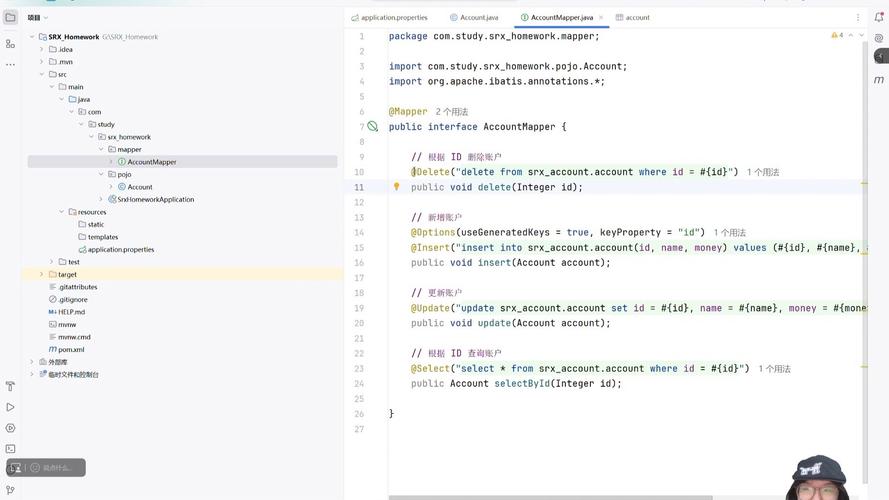The image size is (889, 500).
Task: Collapse the resources folder
Action: (x=61, y=212)
